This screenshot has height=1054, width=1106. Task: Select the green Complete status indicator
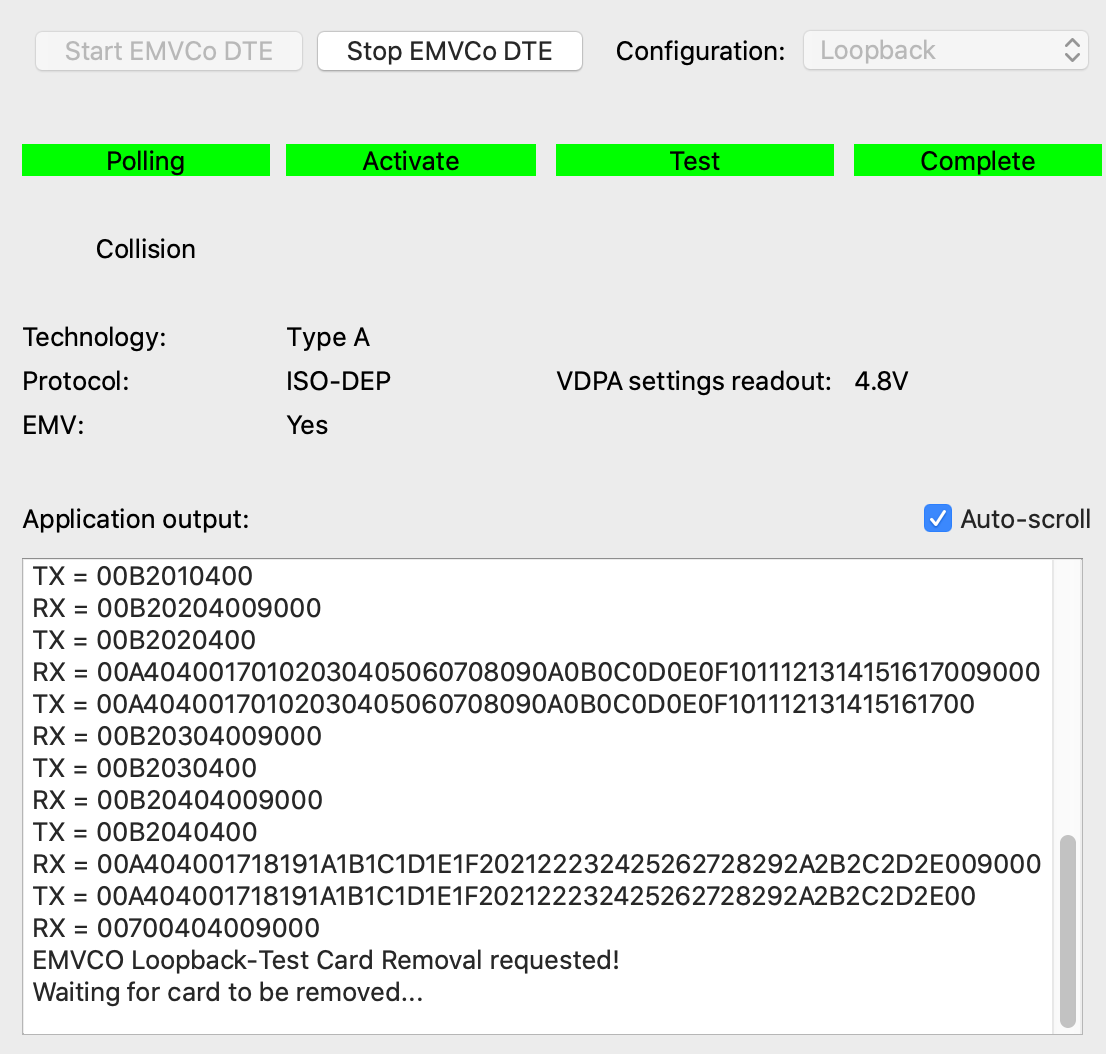978,160
